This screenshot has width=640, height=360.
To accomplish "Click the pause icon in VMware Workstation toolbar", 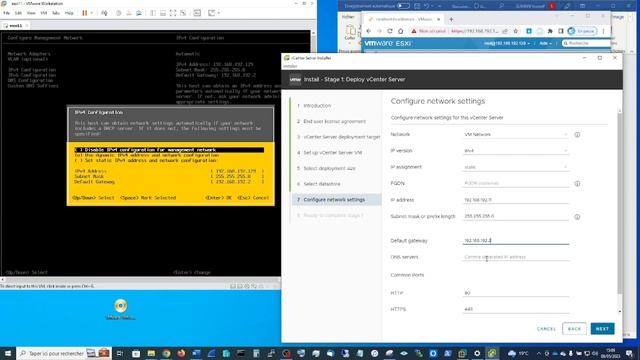I will [84, 13].
